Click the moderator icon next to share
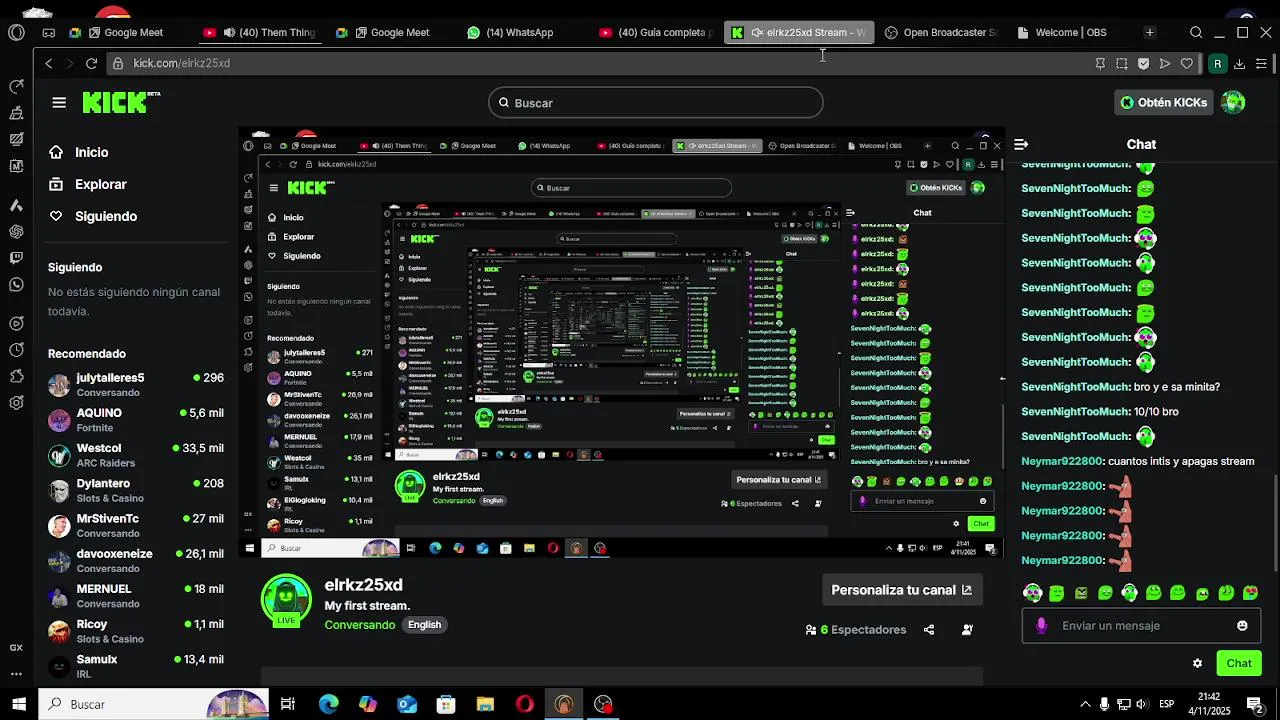 click(967, 629)
